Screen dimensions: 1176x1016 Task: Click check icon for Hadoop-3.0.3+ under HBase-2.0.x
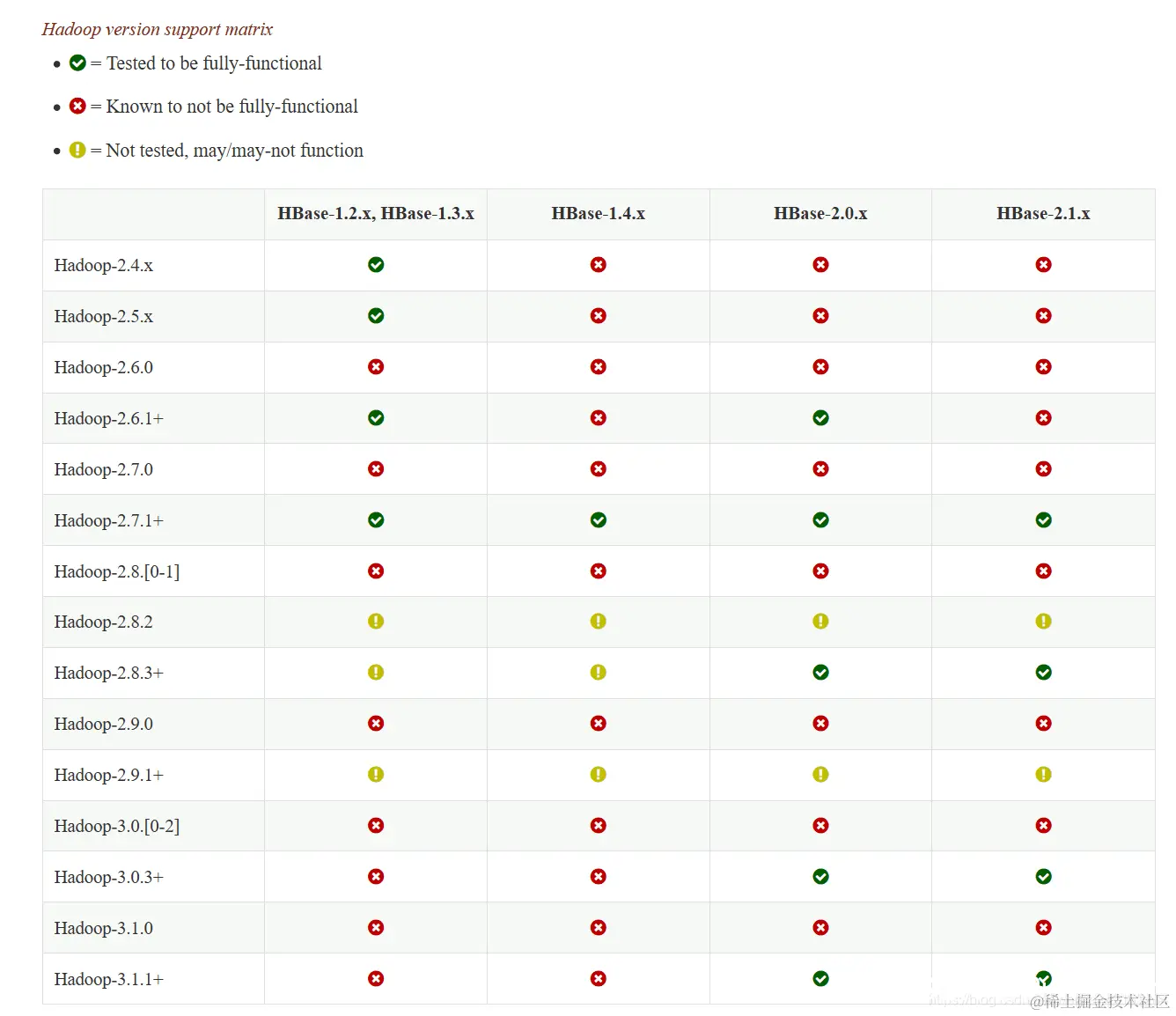click(x=821, y=877)
